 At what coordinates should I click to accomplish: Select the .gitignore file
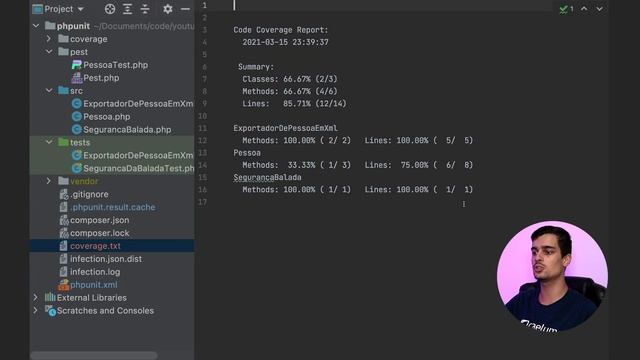click(x=89, y=194)
